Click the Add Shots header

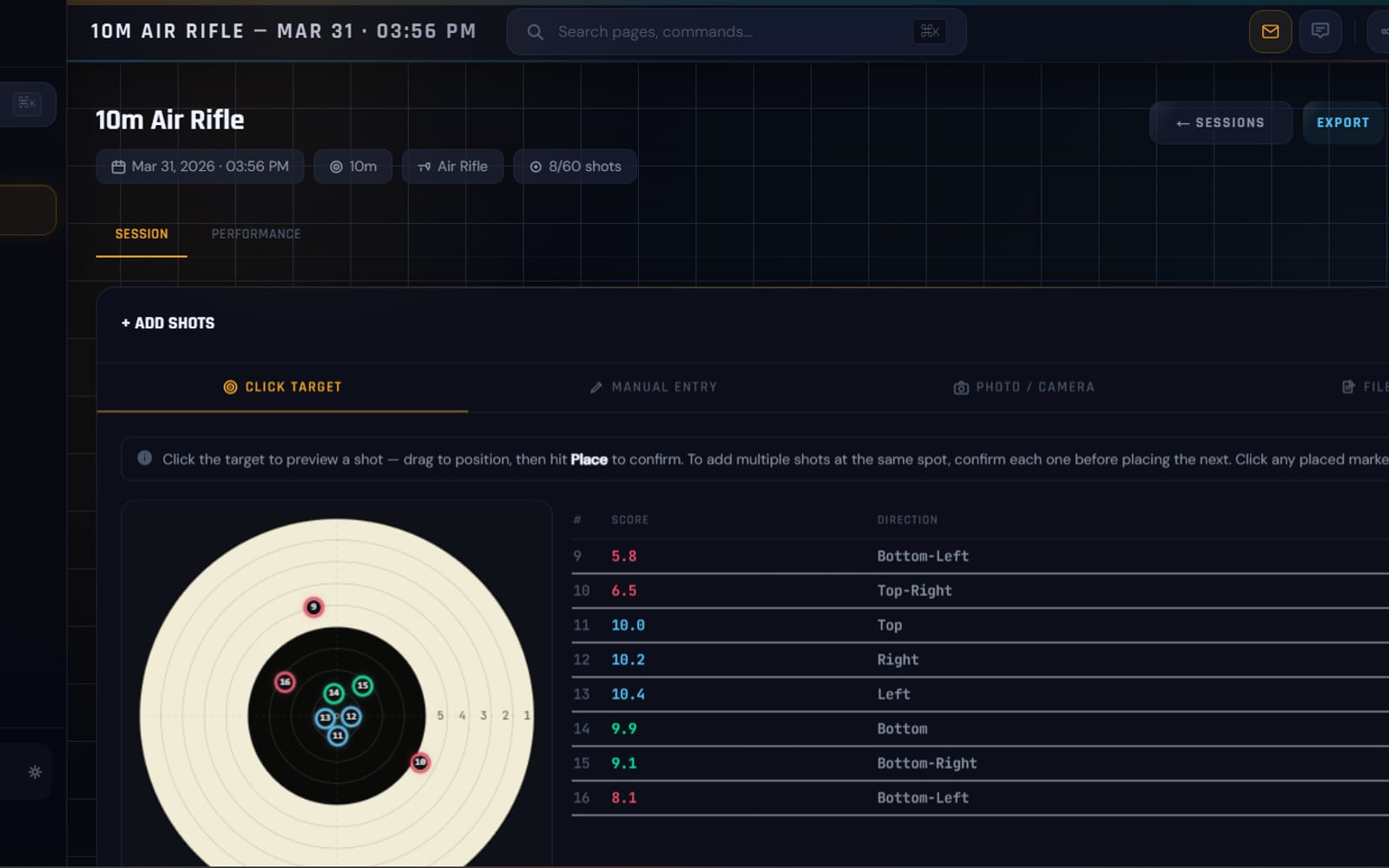(x=168, y=323)
